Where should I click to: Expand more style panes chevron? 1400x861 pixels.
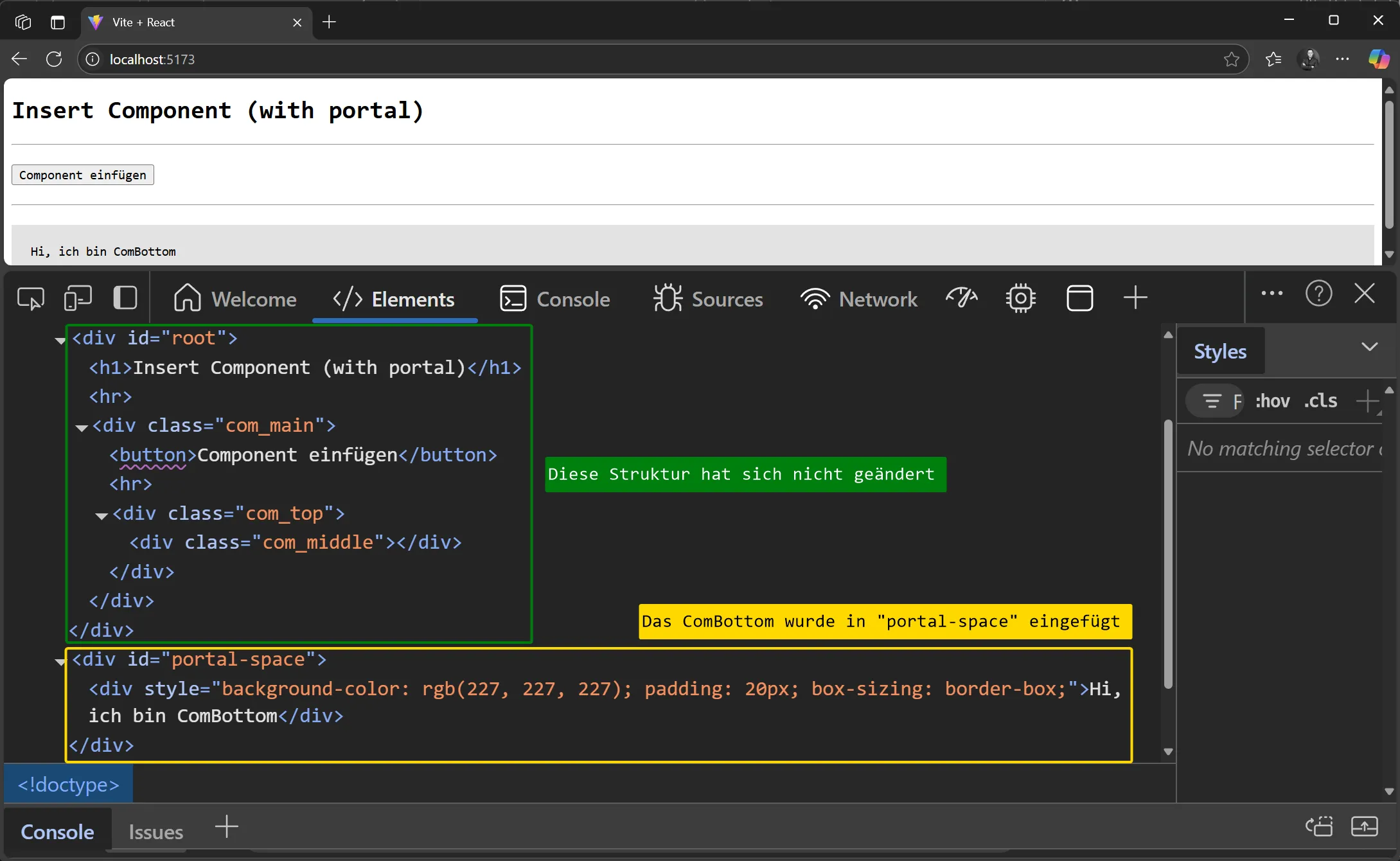(x=1369, y=347)
